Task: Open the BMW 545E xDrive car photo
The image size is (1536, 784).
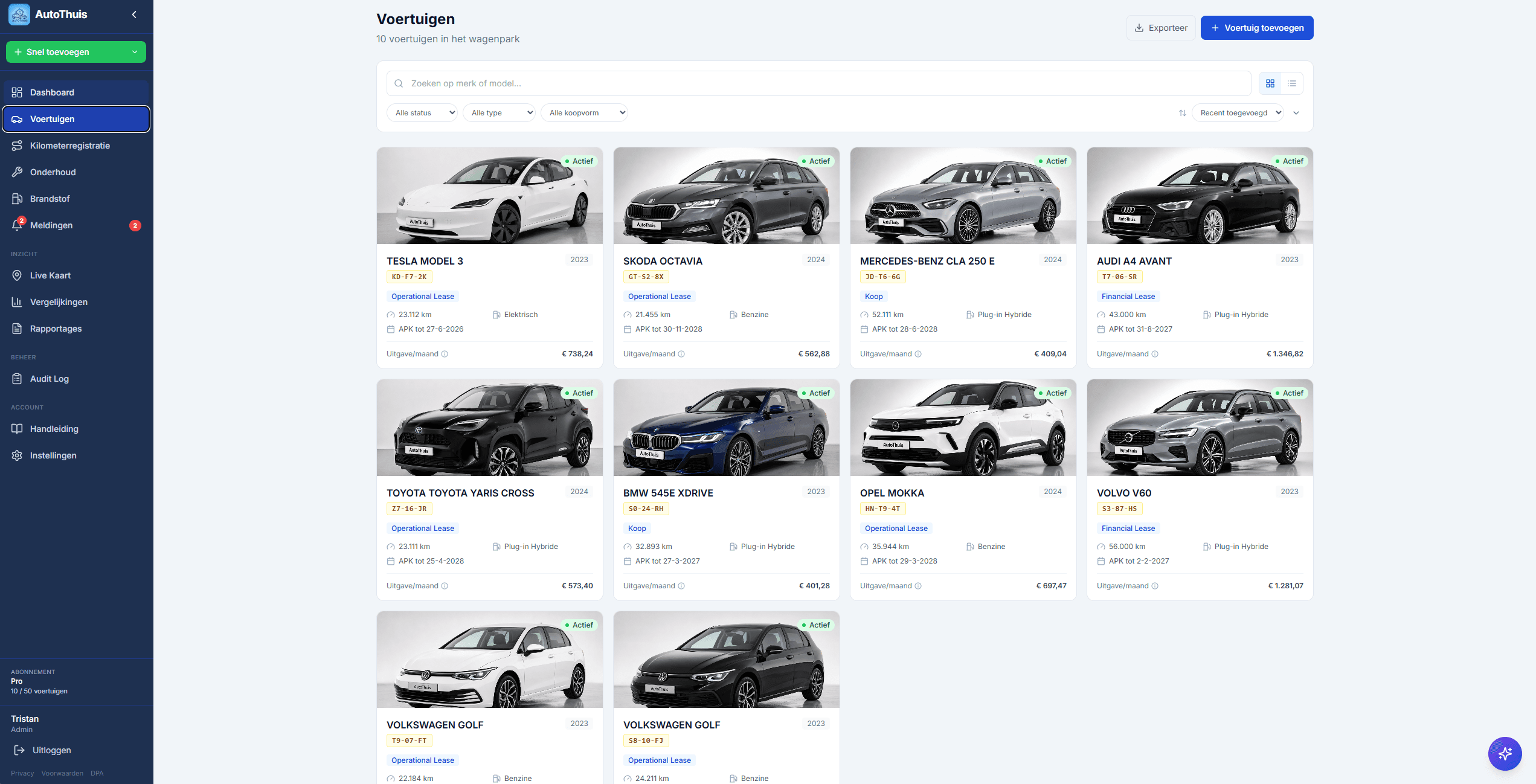Action: [x=727, y=428]
